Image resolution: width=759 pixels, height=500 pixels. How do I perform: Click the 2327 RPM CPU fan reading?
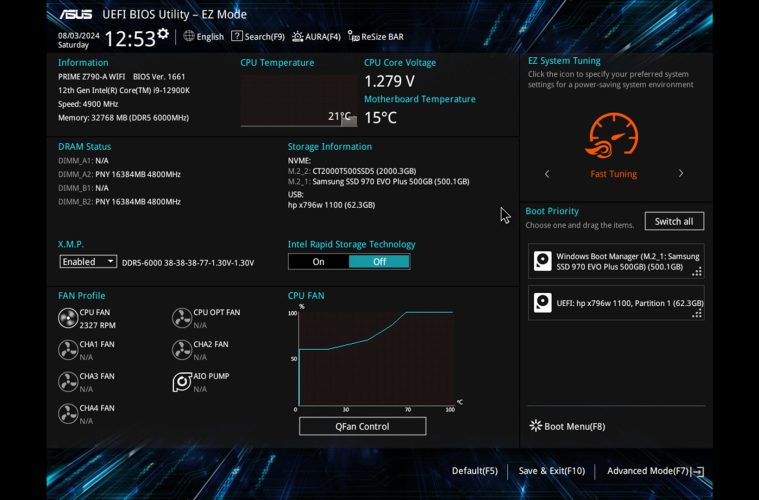[x=97, y=325]
